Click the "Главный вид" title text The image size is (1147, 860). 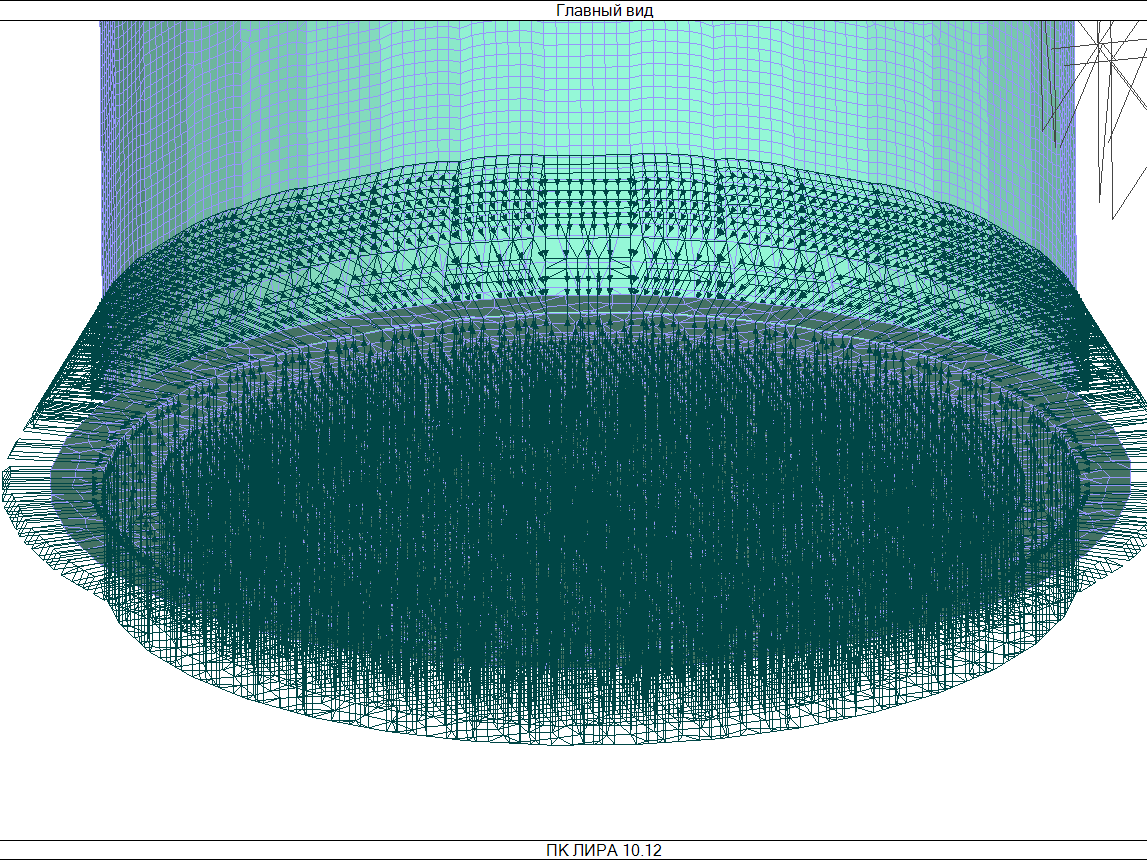[604, 10]
